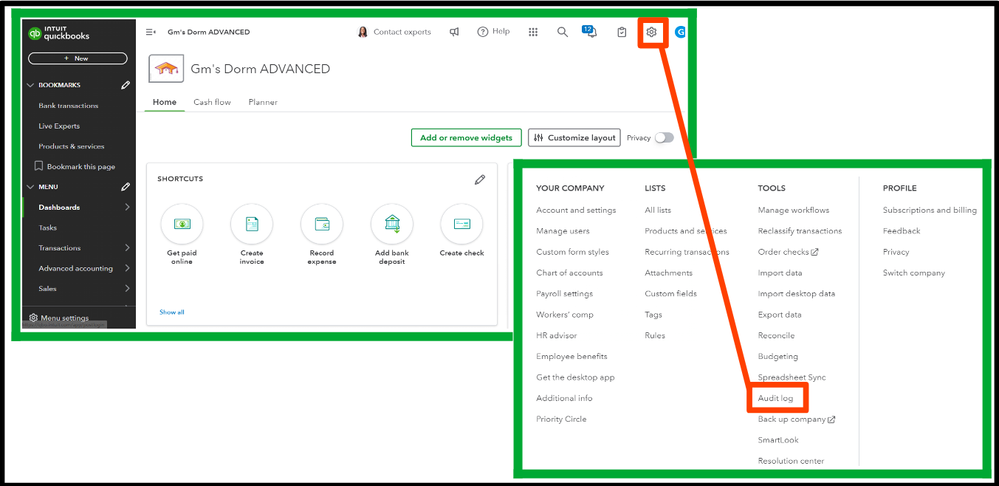Open Bank transactions bookmark
This screenshot has width=999, height=486.
tap(68, 106)
